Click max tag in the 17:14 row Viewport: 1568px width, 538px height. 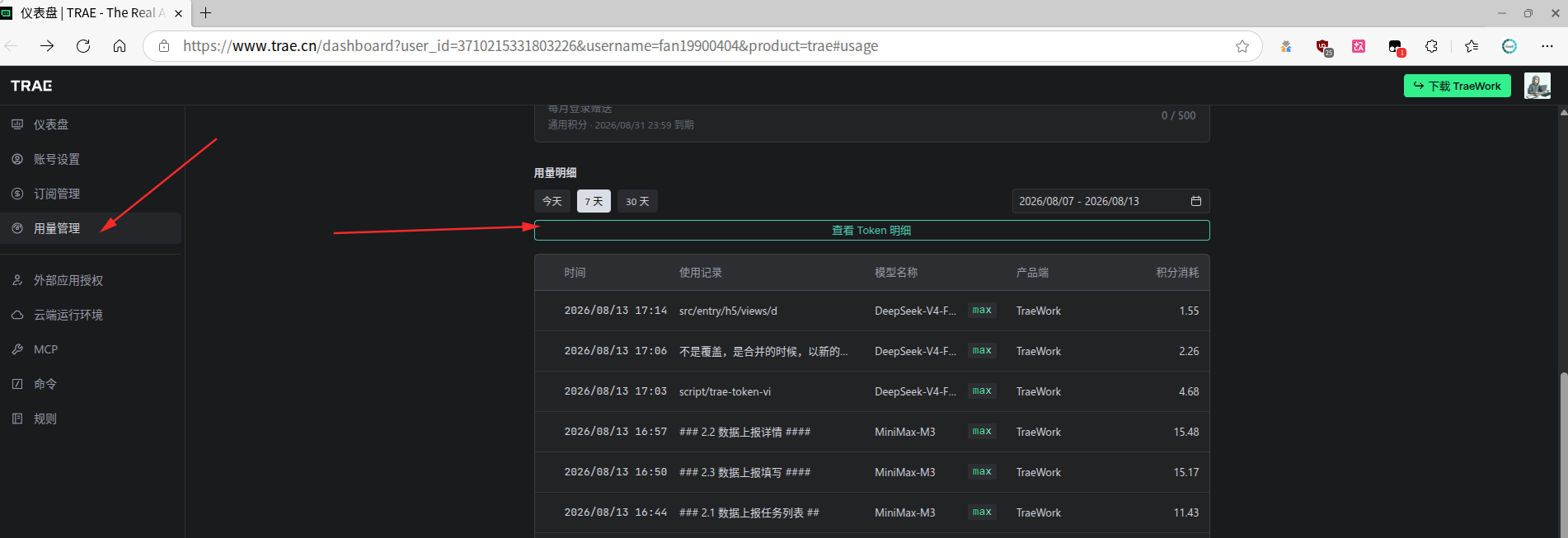(x=982, y=311)
